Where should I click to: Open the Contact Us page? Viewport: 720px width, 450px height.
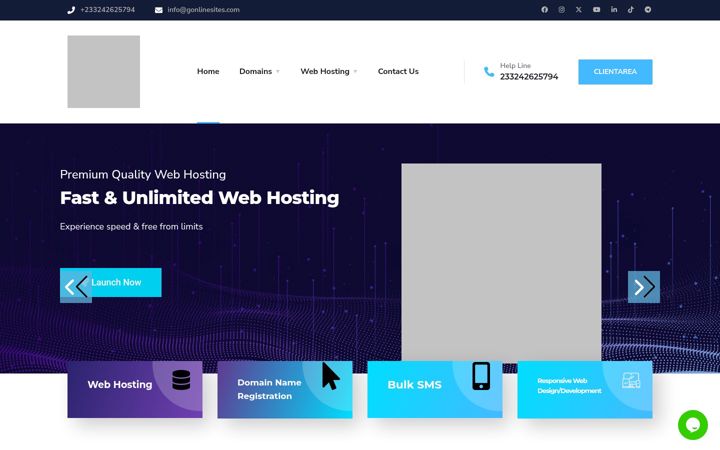point(398,72)
